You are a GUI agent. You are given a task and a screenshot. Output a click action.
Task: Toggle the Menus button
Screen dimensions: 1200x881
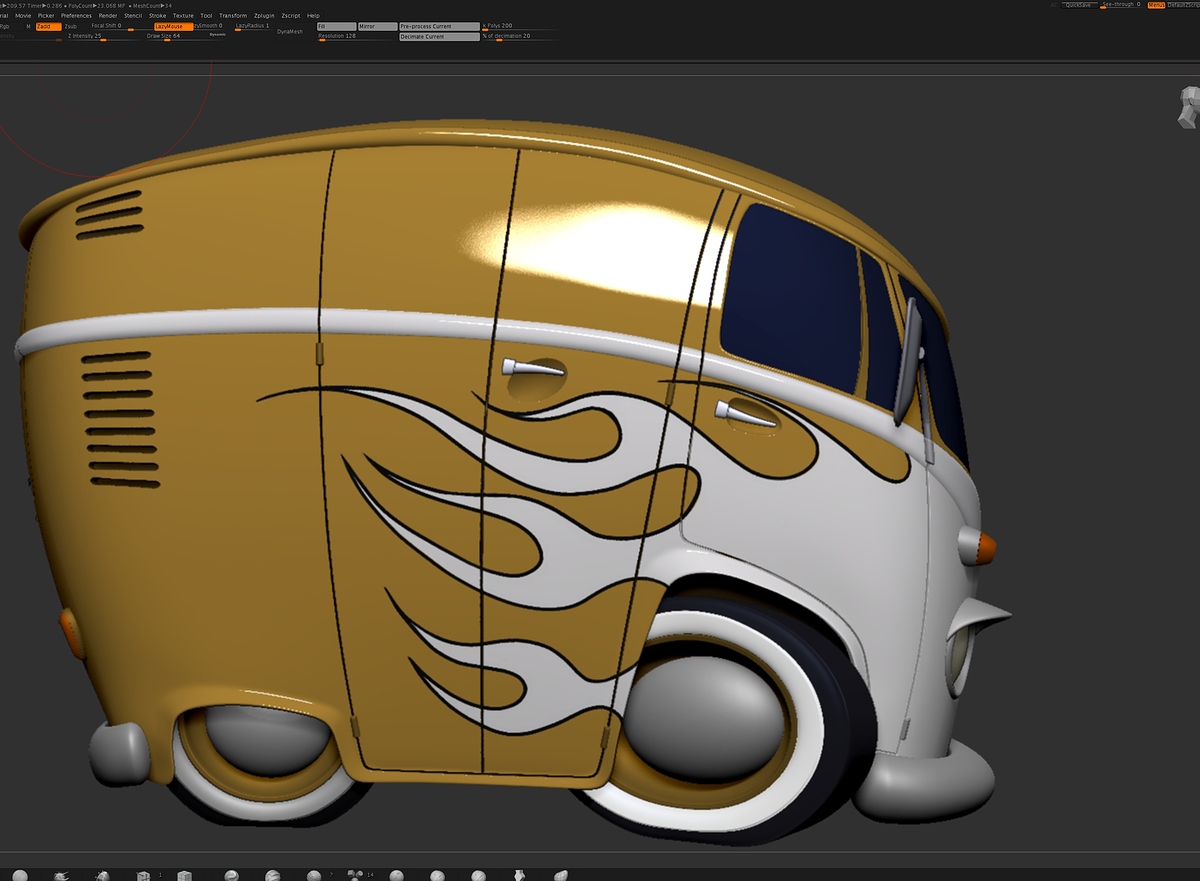(x=1156, y=5)
